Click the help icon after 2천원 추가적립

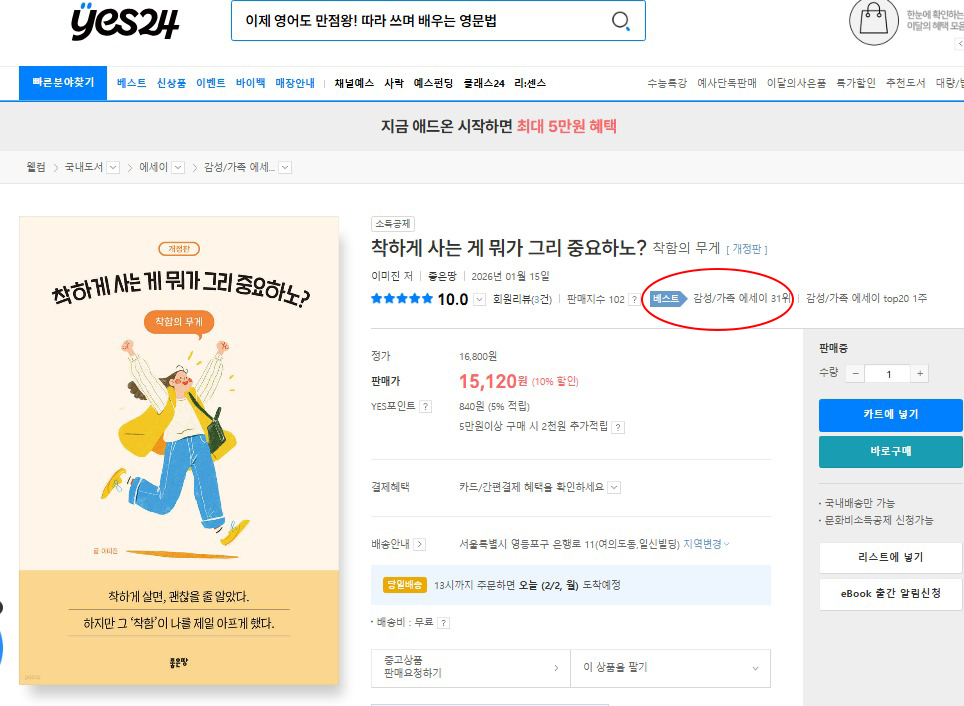(x=618, y=427)
